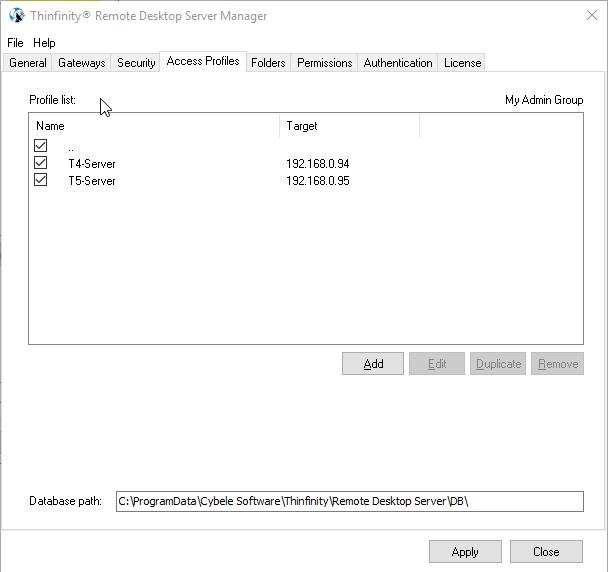The image size is (608, 572).
Task: Toggle the T4-Server profile checkbox
Action: pyautogui.click(x=41, y=163)
